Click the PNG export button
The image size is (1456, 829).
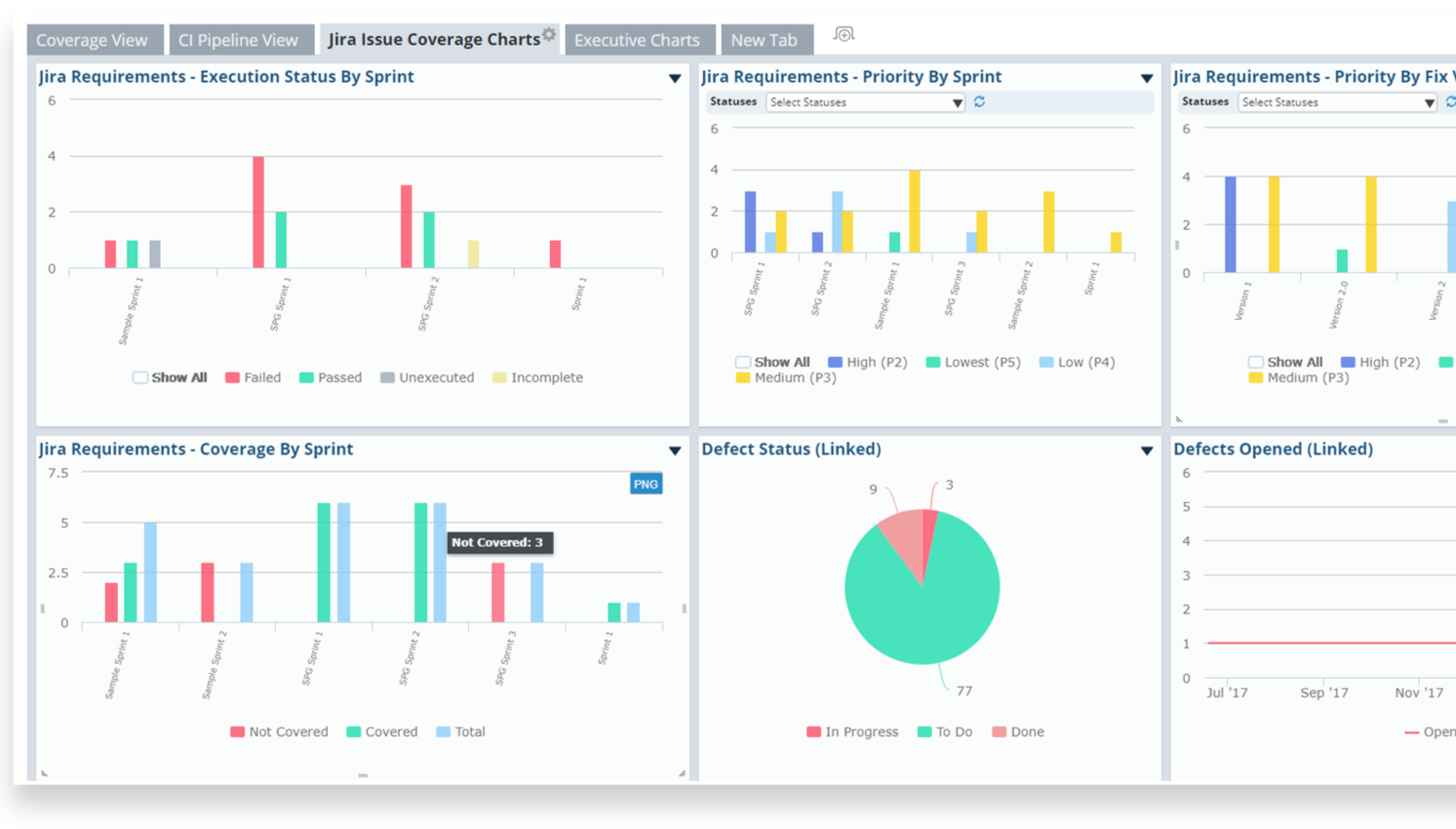646,484
